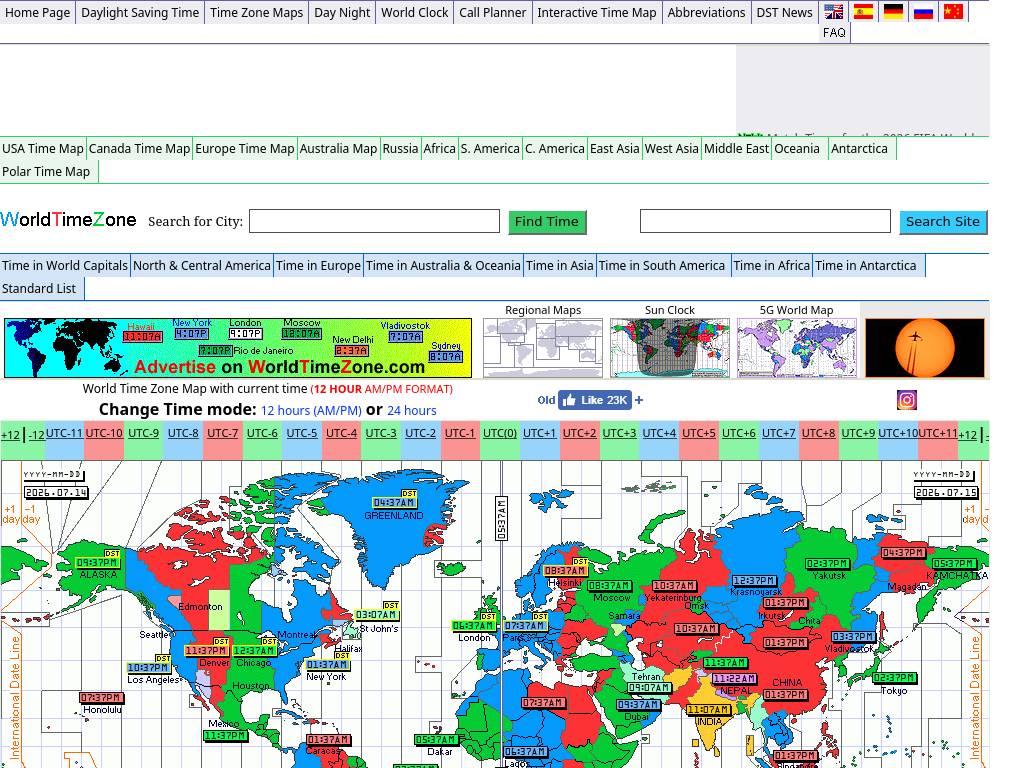Open the Sun Clock map thumbnail
Viewport: 1024px width, 768px height.
pyautogui.click(x=669, y=348)
